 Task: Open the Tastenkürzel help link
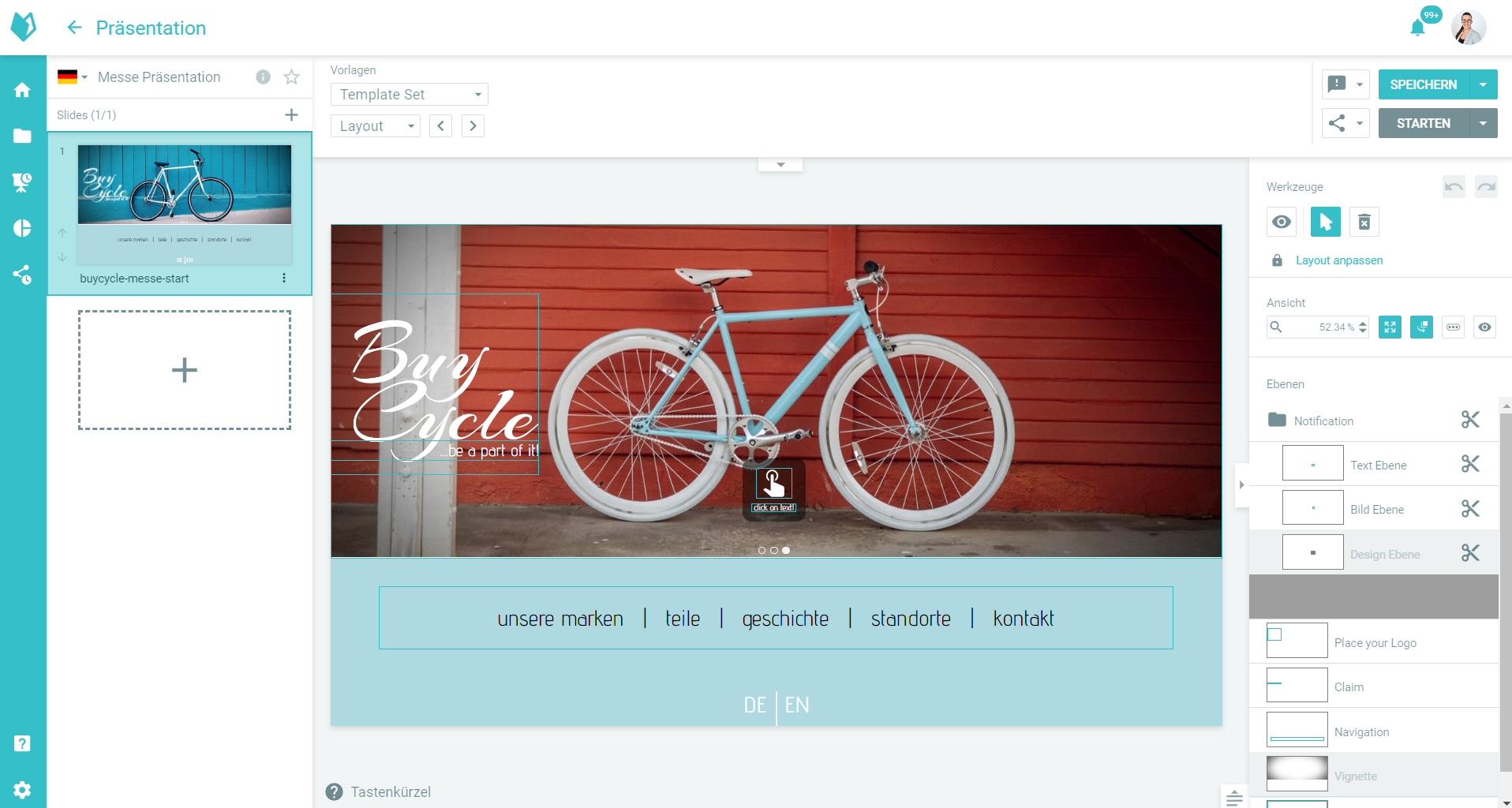tap(390, 791)
